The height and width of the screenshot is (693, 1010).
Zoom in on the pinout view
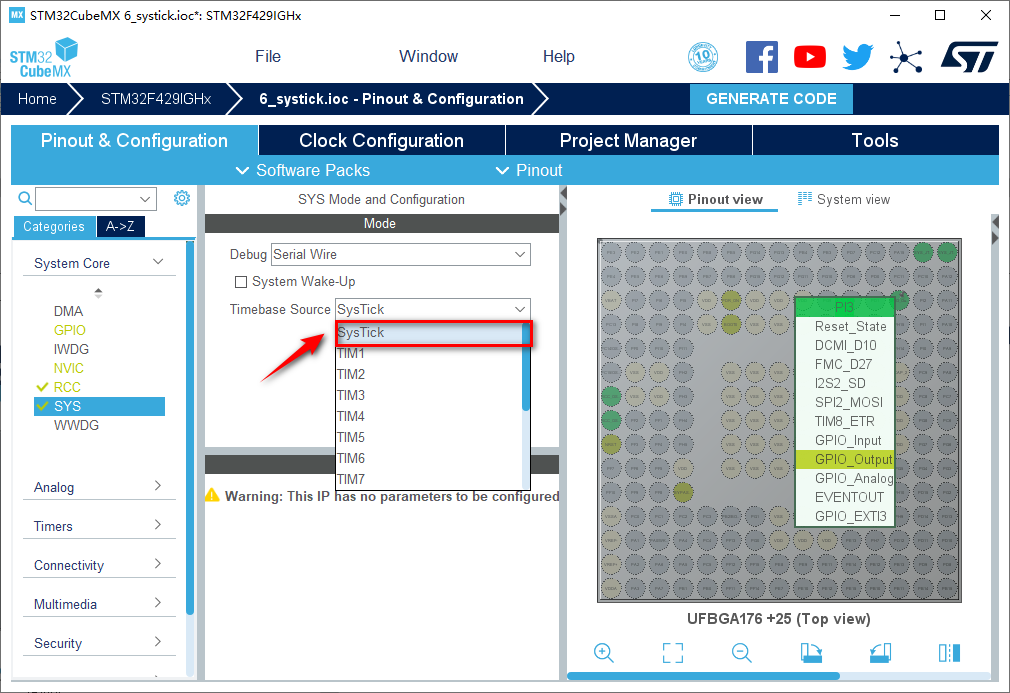coord(603,653)
